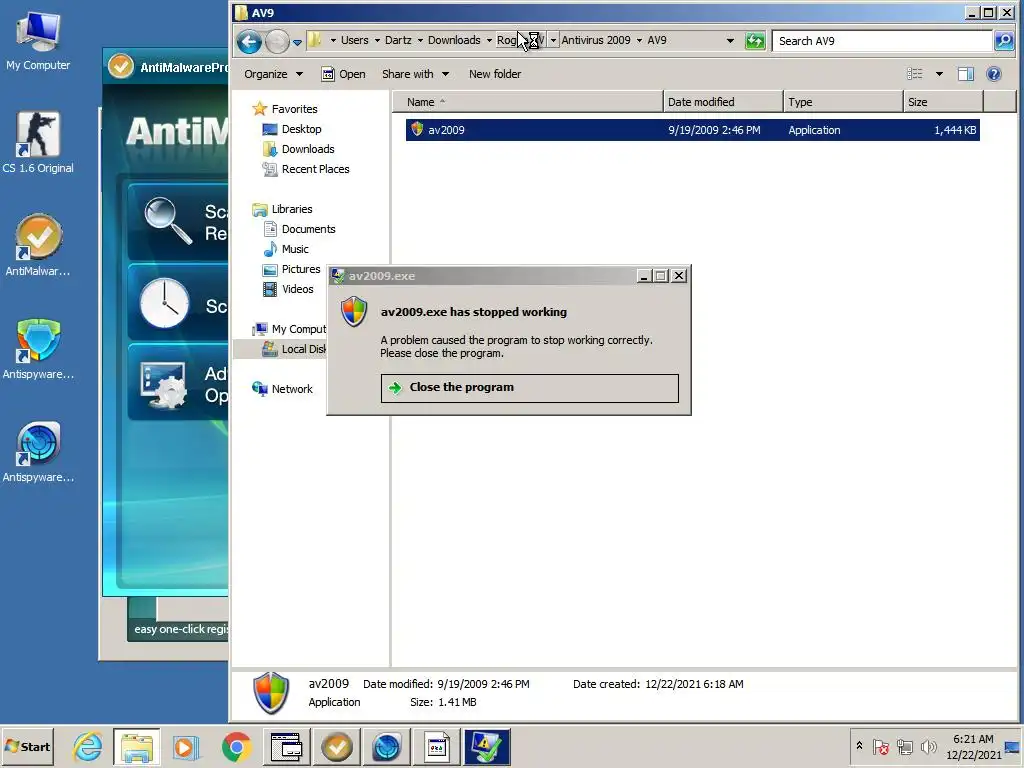Expand dropdown arrow after Antivirus 2009 breadcrumb
The height and width of the screenshot is (768, 1024).
pyautogui.click(x=639, y=40)
